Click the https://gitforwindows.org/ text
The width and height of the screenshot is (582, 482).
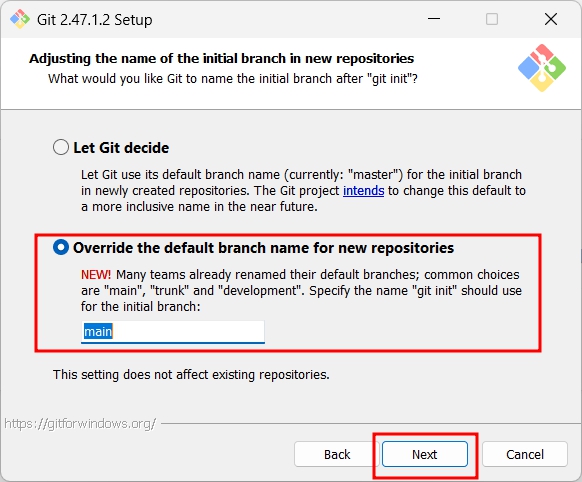pyautogui.click(x=80, y=423)
